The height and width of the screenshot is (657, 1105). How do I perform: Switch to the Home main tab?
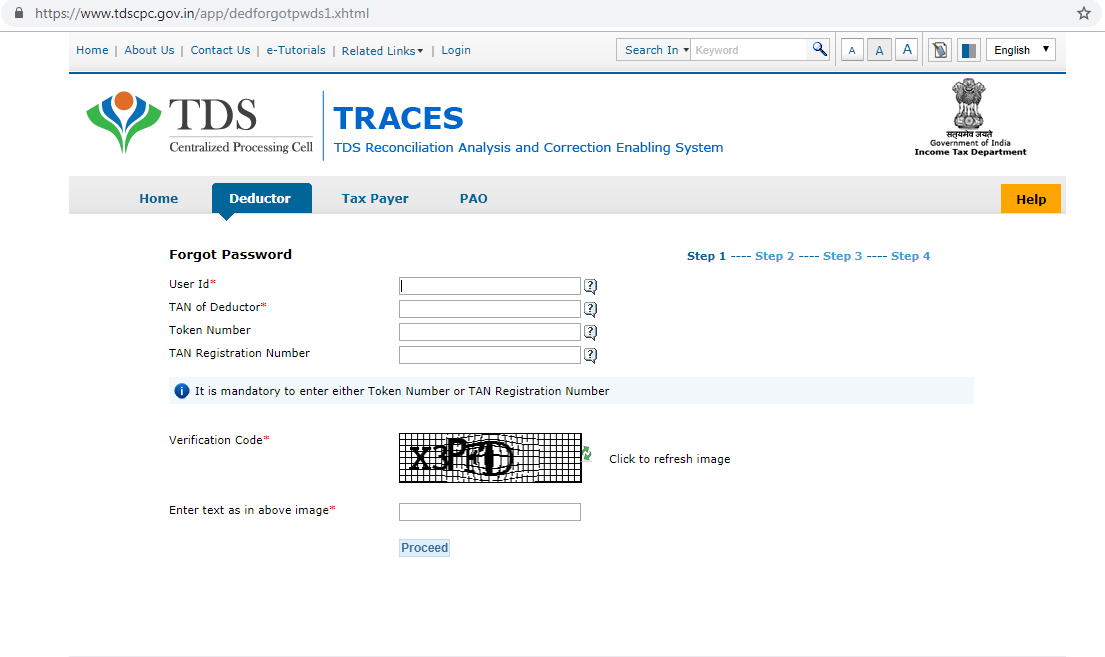(159, 199)
